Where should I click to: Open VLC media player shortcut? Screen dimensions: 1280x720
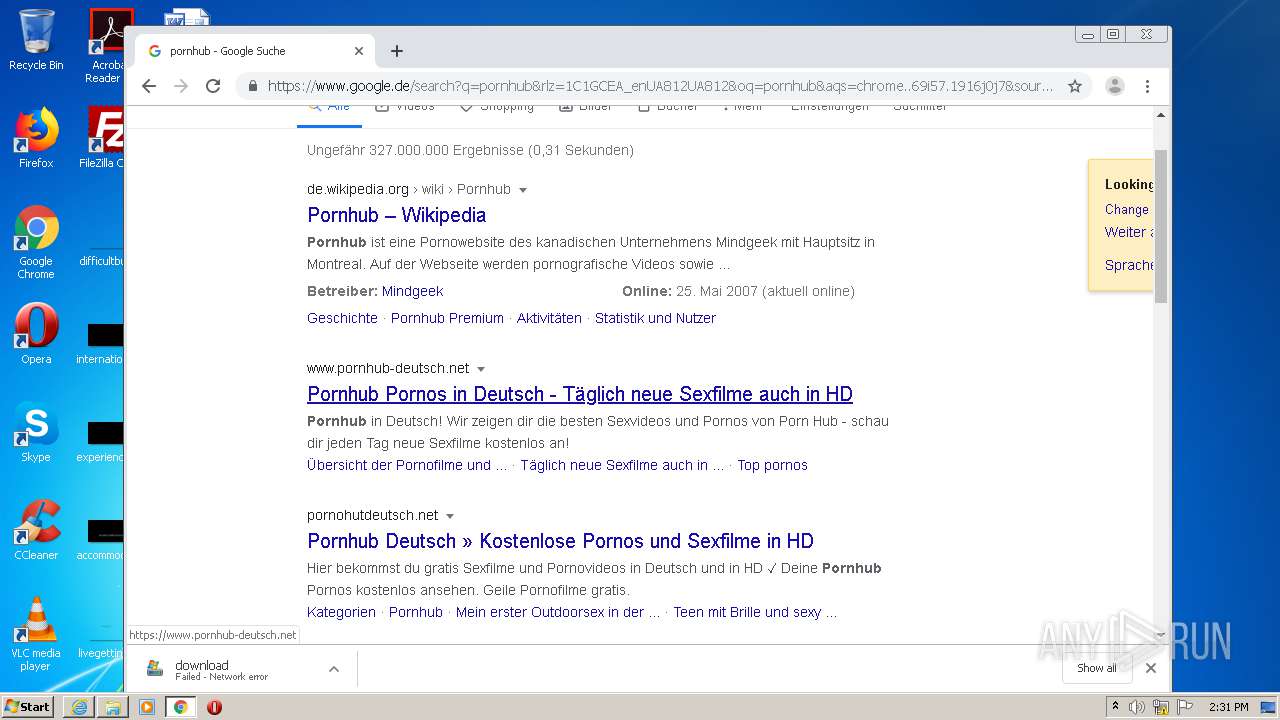tap(36, 634)
